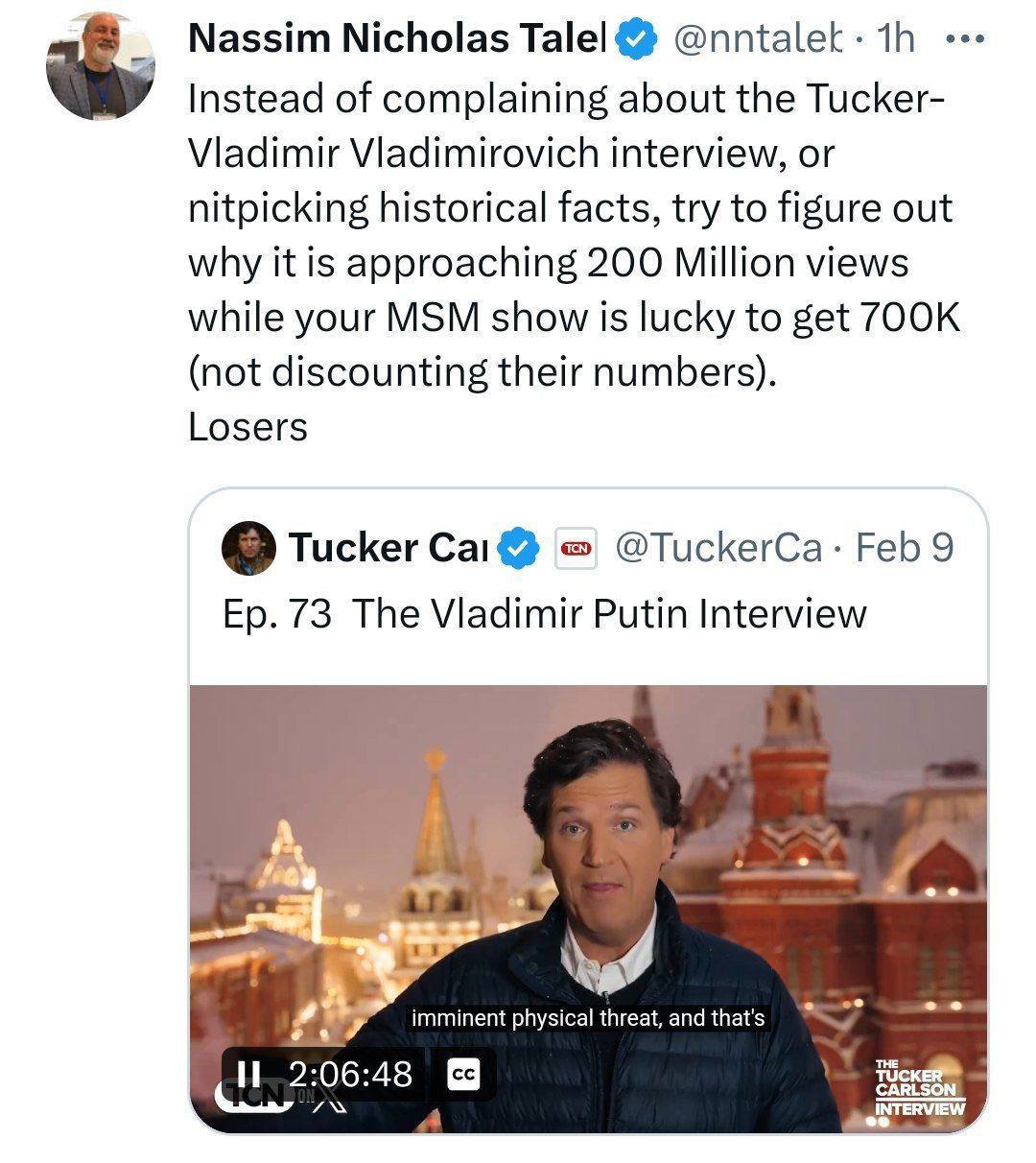Image resolution: width=1036 pixels, height=1163 pixels.
Task: Open Tucker Carlson's small profile avatar
Action: (x=248, y=548)
